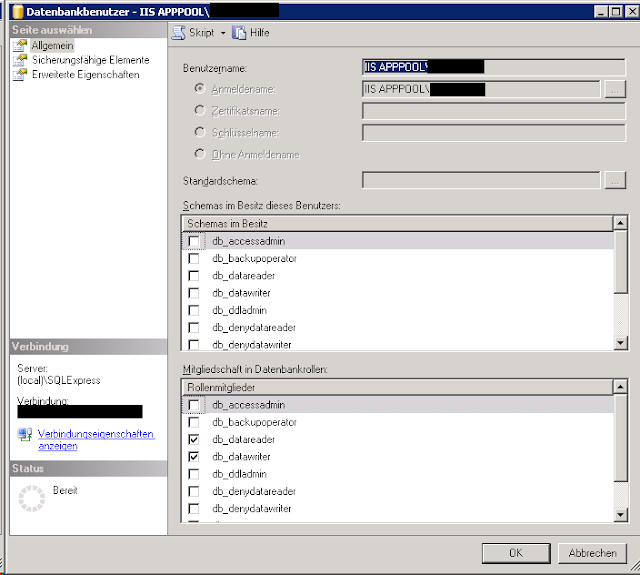Uncheck db_datawriter role membership
Screen dimensions: 640x575
pyautogui.click(x=194, y=457)
